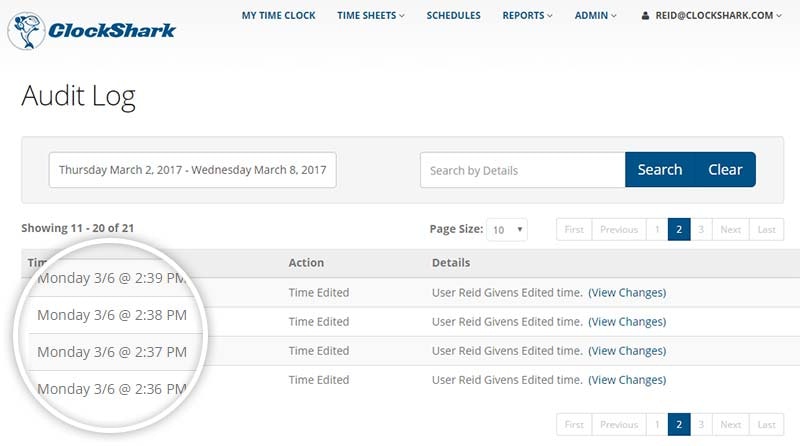
Task: Click Next in bottom pagination
Action: click(x=731, y=425)
